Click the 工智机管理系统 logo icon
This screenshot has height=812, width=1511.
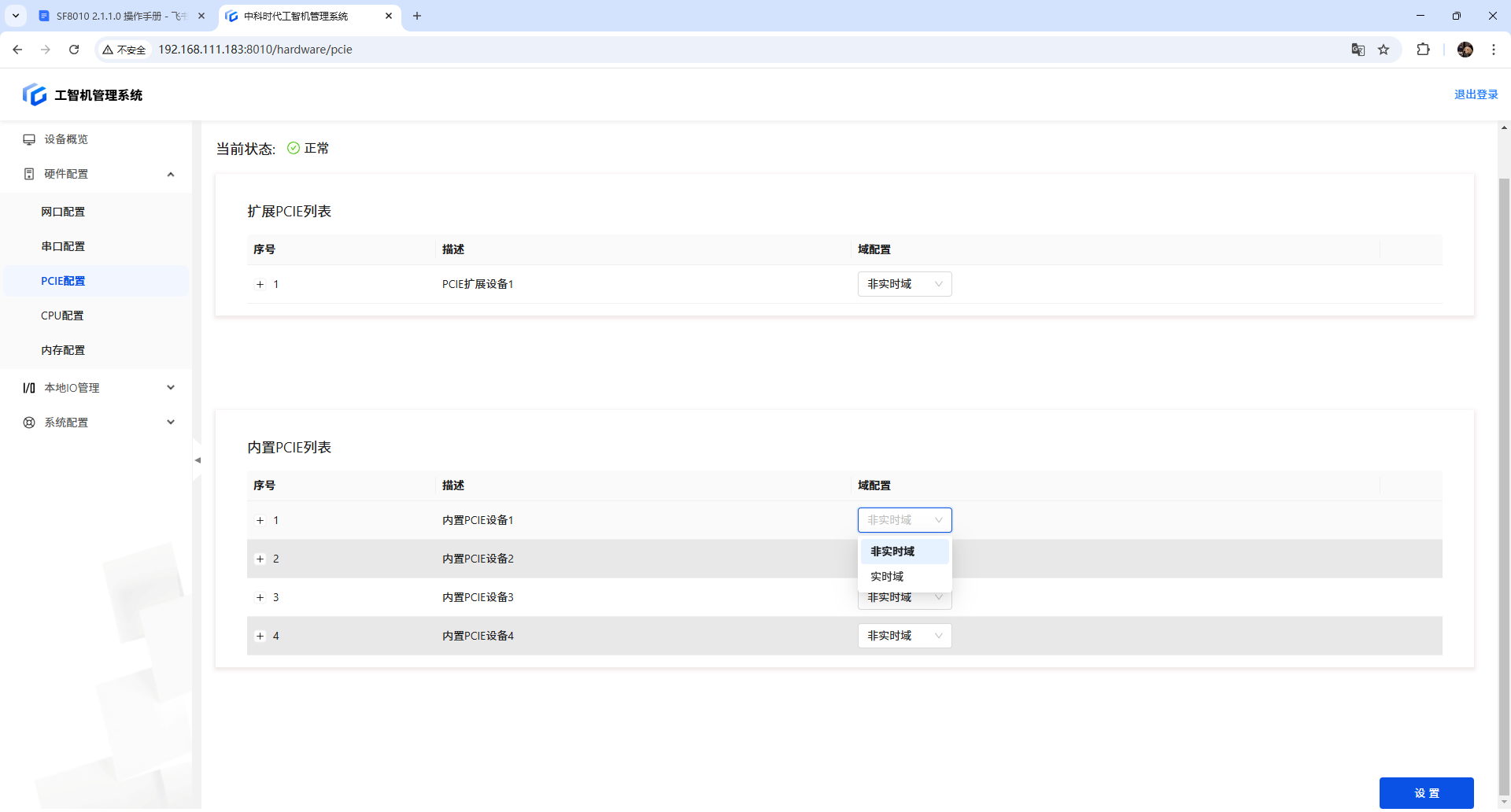pos(35,95)
